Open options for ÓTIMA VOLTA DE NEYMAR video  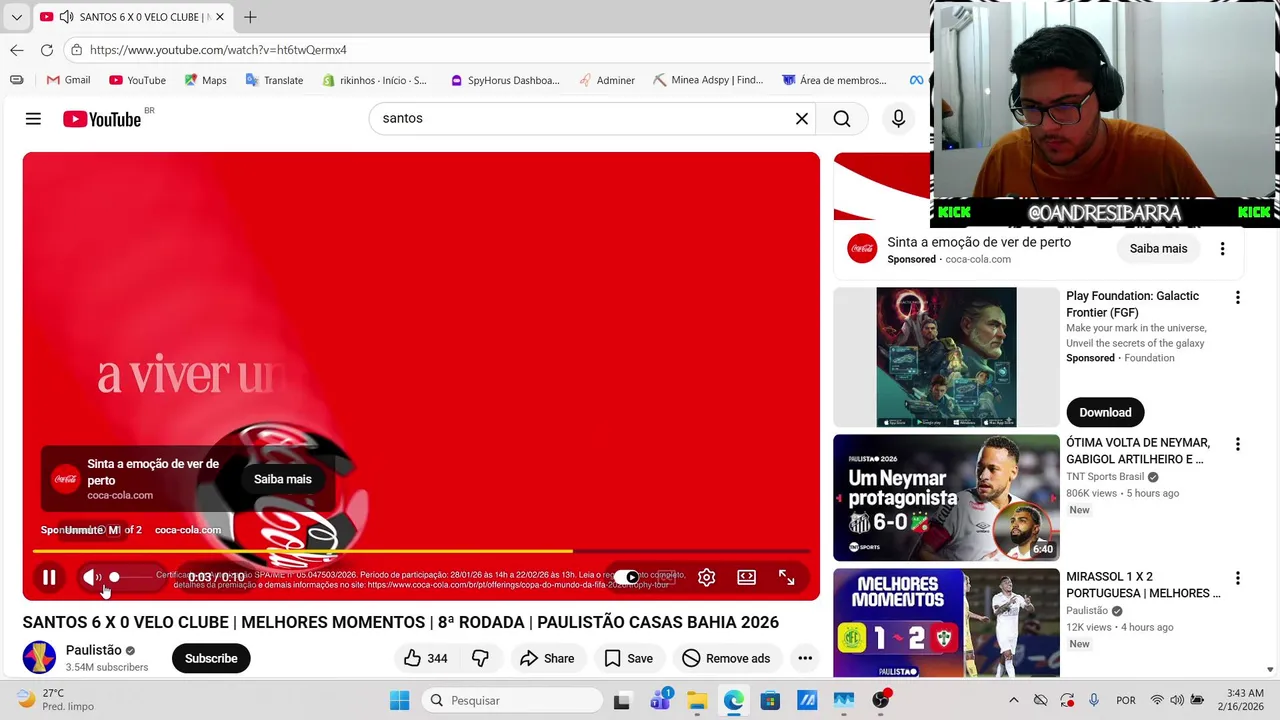[1238, 443]
